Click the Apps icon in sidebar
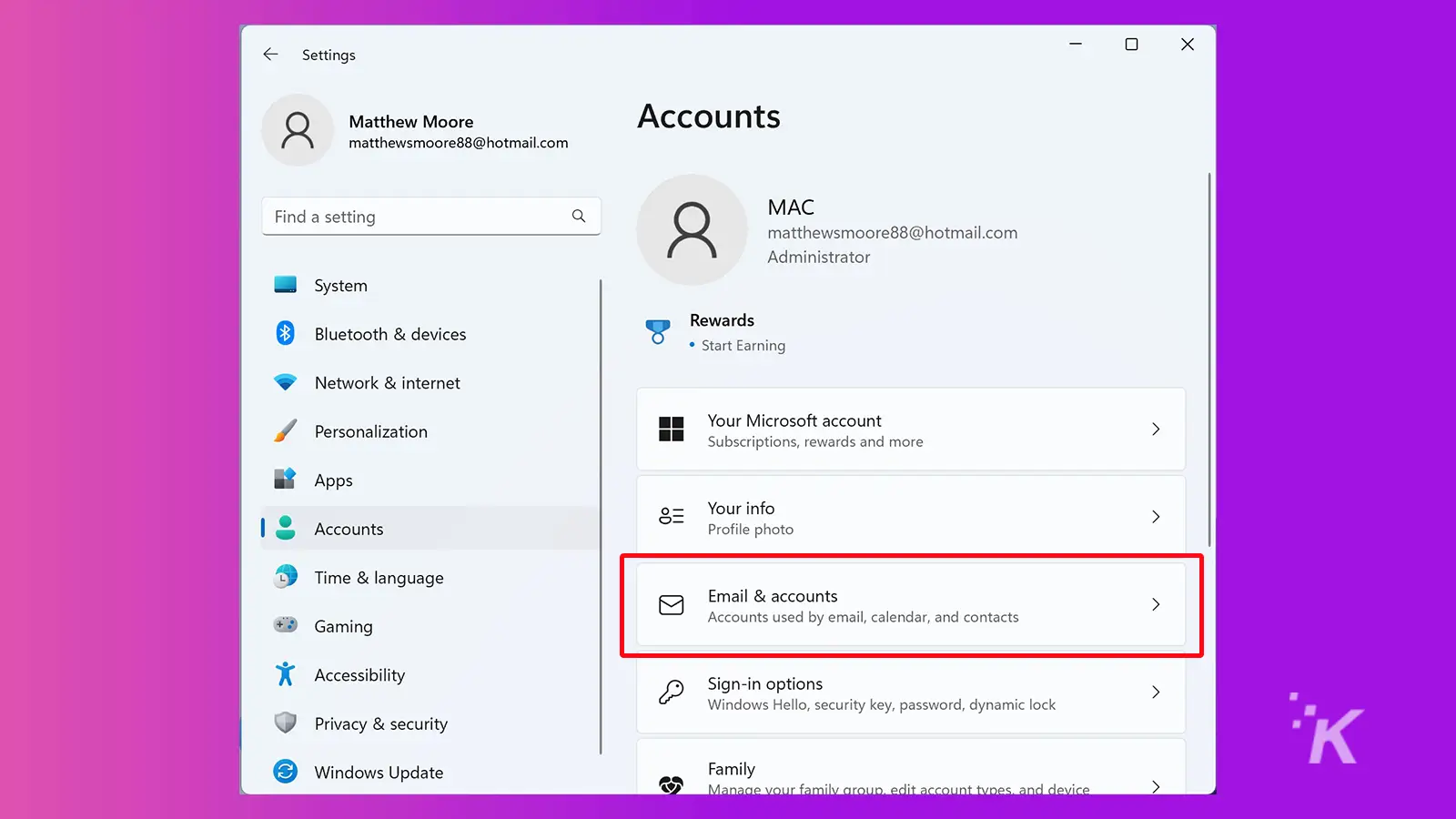 point(286,479)
